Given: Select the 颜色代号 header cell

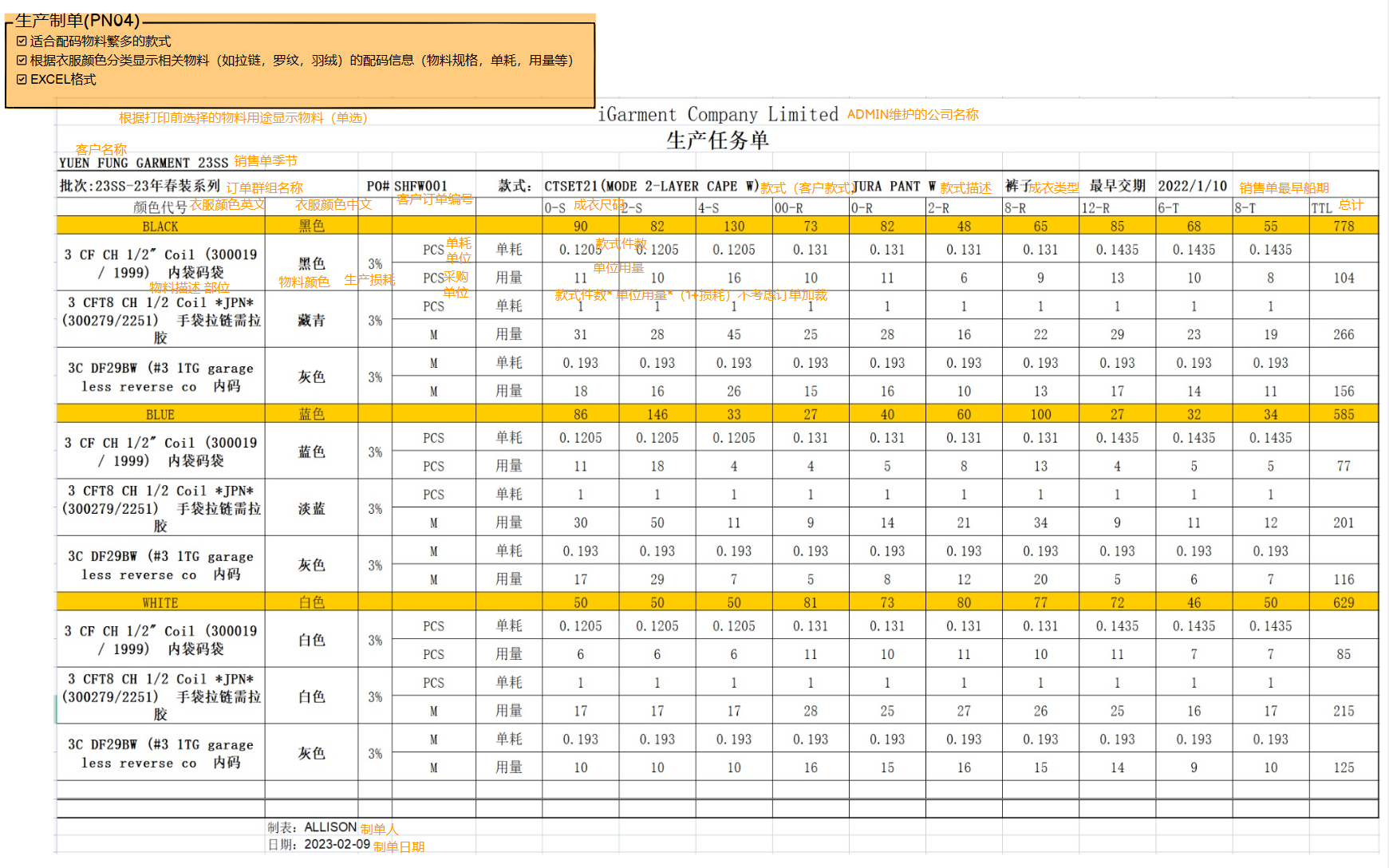Looking at the screenshot, I should (x=160, y=207).
